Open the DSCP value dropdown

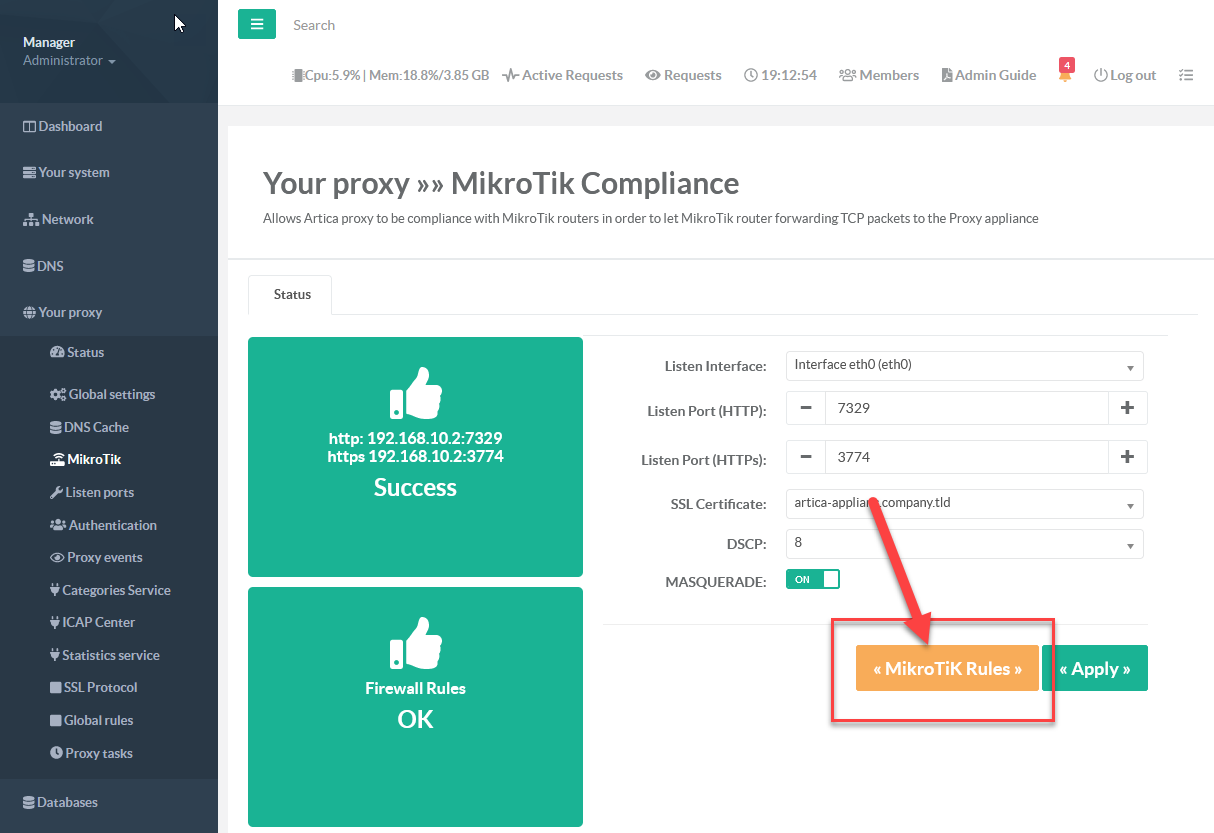[x=964, y=544]
